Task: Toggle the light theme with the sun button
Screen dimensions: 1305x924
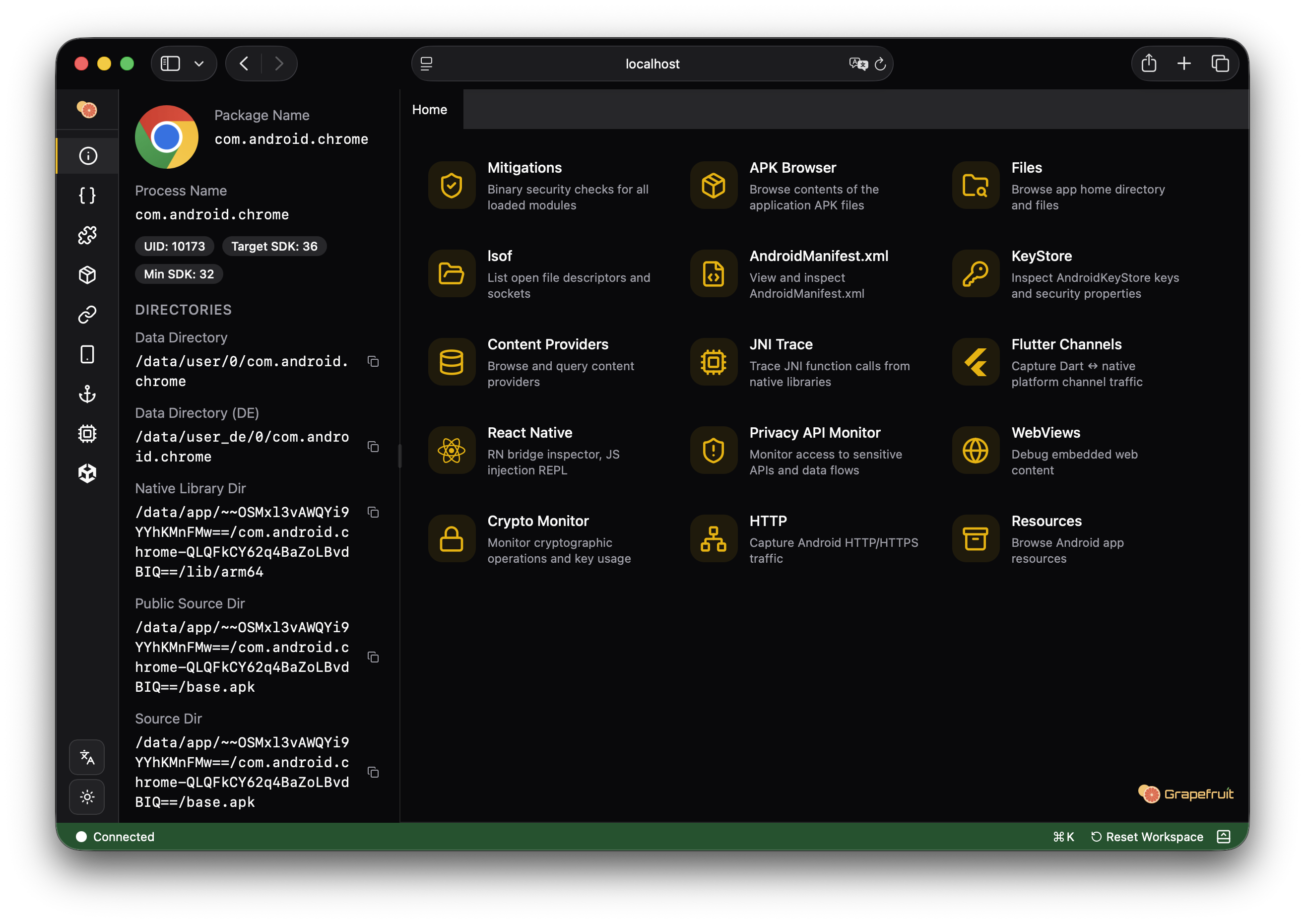Action: (x=86, y=796)
